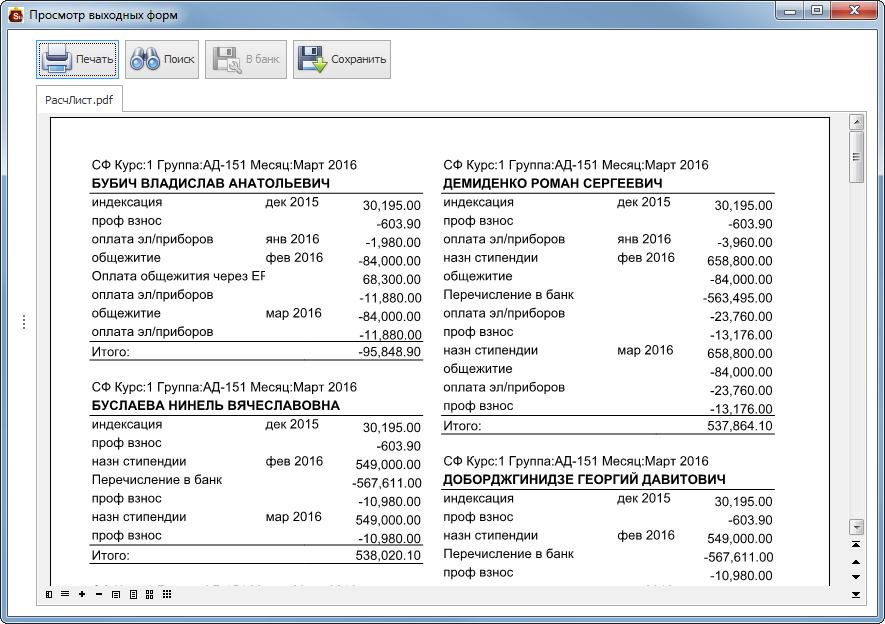Click 'мар 2016' in Демиденко slip
Screen dimensions: 885x624
click(645, 350)
